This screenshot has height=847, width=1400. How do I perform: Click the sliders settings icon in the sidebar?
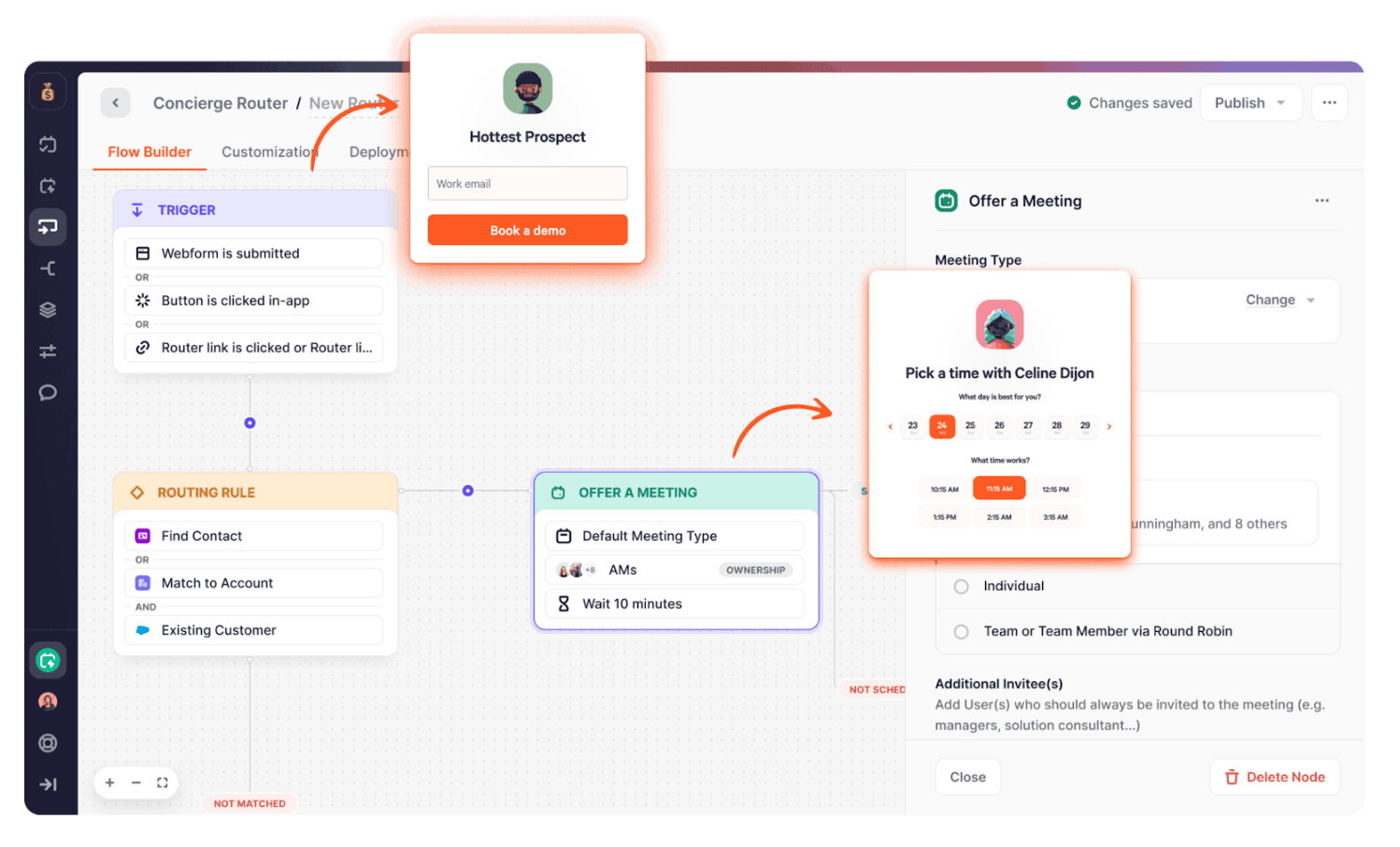point(48,351)
